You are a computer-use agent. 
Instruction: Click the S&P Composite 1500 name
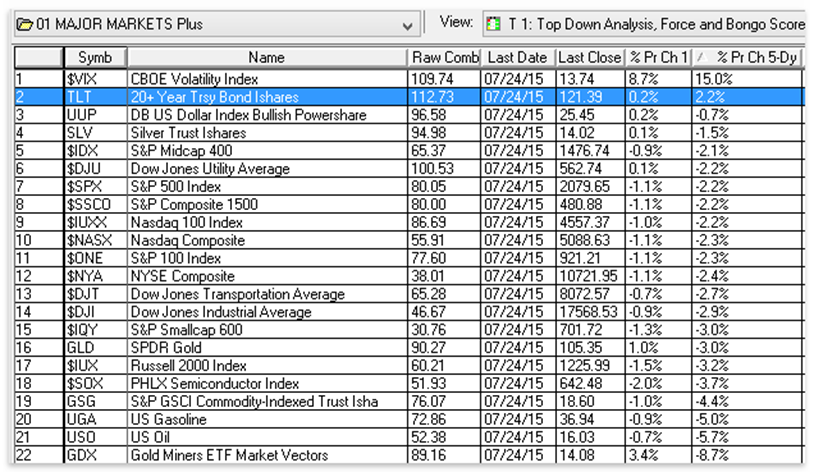pyautogui.click(x=194, y=205)
